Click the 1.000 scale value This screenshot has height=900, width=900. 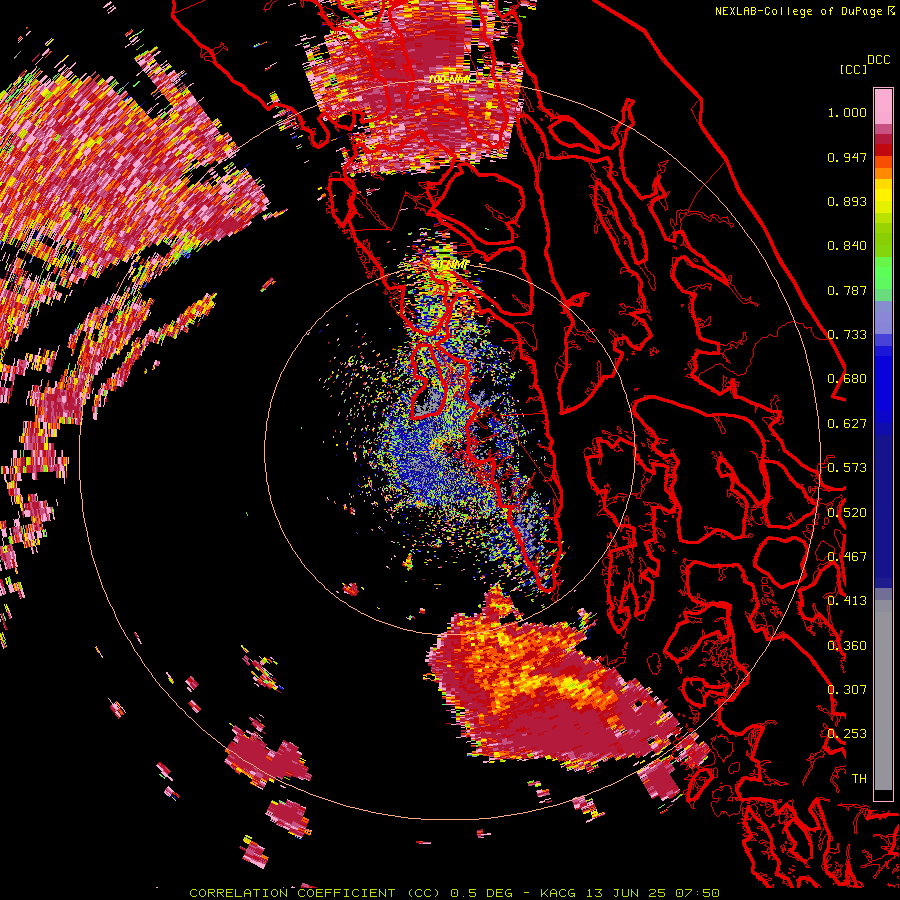pyautogui.click(x=847, y=112)
